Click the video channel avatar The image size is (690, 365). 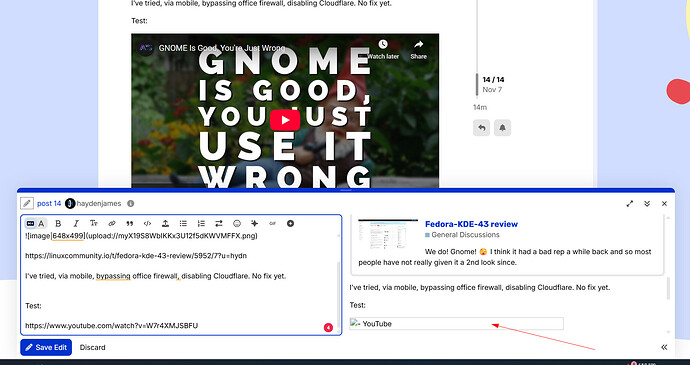point(145,48)
